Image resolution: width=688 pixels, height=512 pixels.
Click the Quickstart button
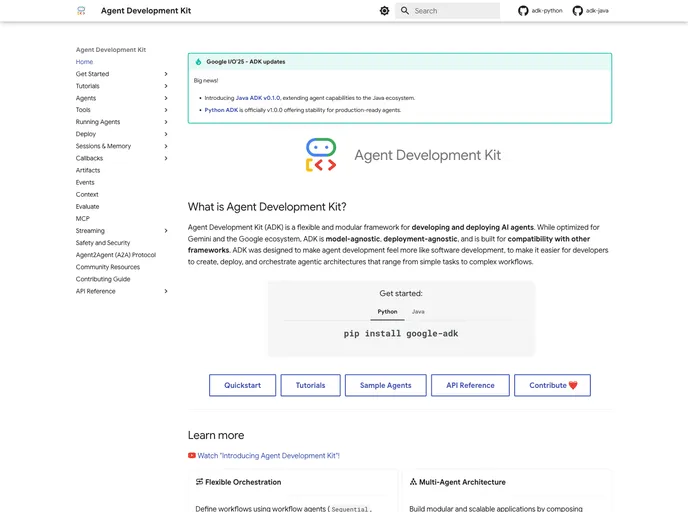click(x=242, y=385)
